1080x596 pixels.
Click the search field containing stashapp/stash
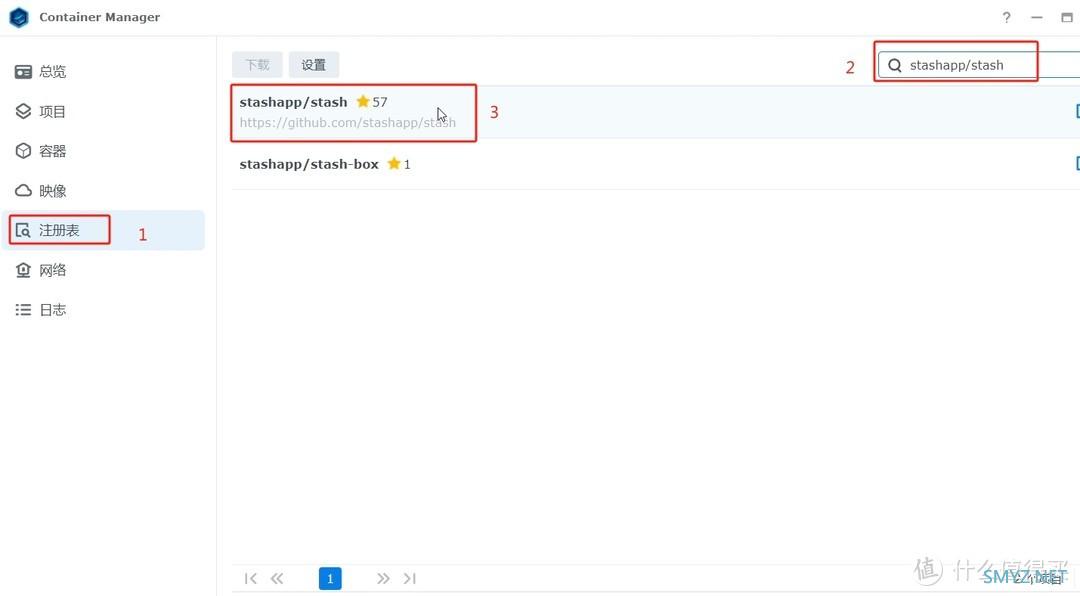pyautogui.click(x=979, y=65)
